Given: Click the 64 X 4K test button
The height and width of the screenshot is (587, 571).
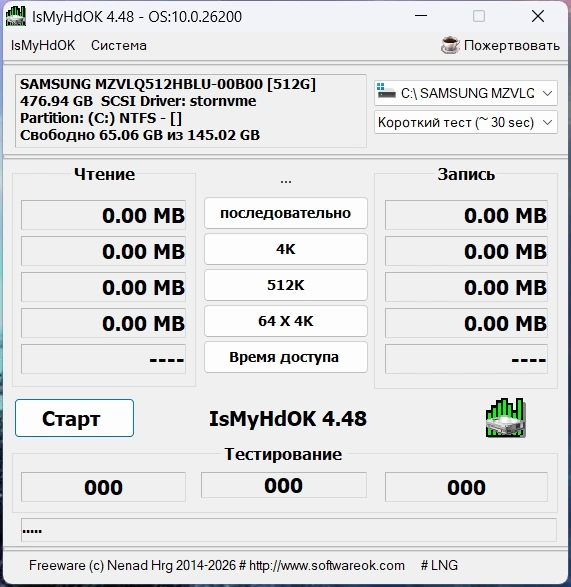Looking at the screenshot, I should pos(286,321).
